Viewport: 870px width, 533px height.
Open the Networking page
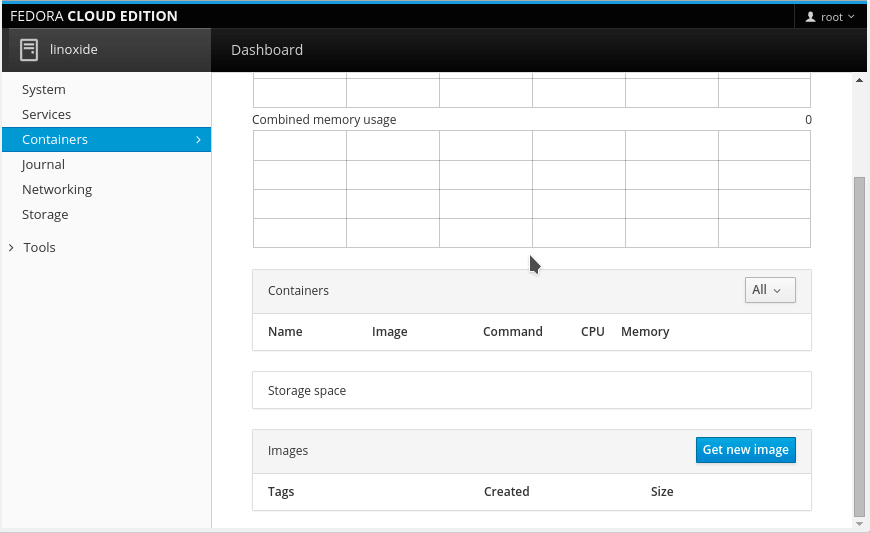pyautogui.click(x=57, y=190)
